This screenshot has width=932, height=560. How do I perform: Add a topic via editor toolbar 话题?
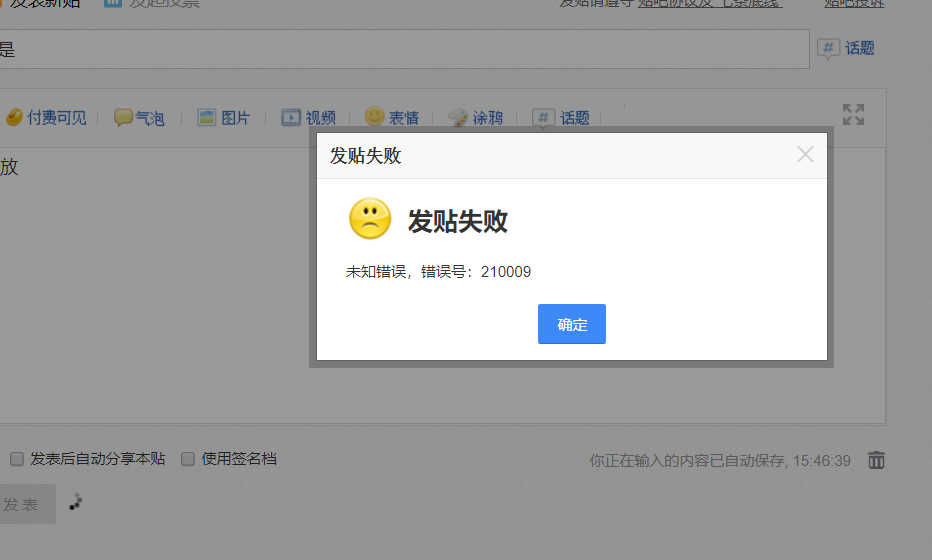(561, 118)
